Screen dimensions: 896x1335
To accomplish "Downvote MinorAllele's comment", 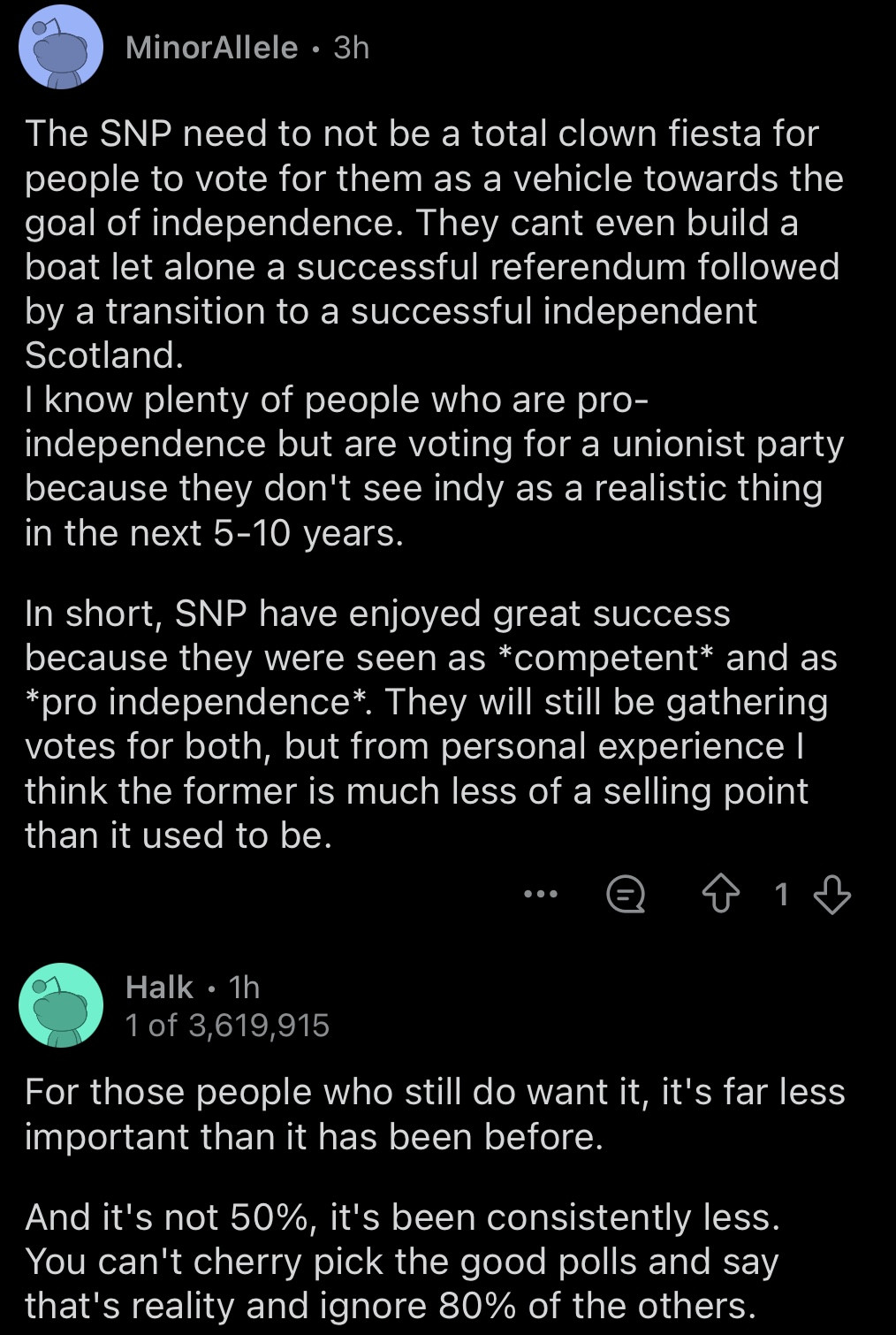I will pyautogui.click(x=831, y=895).
